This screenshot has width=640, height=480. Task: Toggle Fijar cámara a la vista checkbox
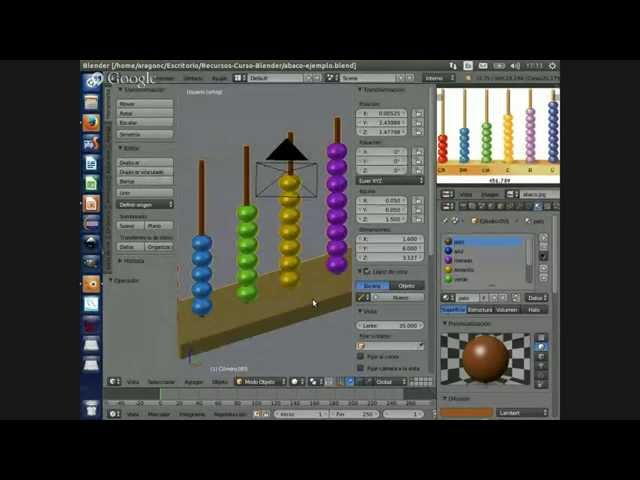(360, 368)
